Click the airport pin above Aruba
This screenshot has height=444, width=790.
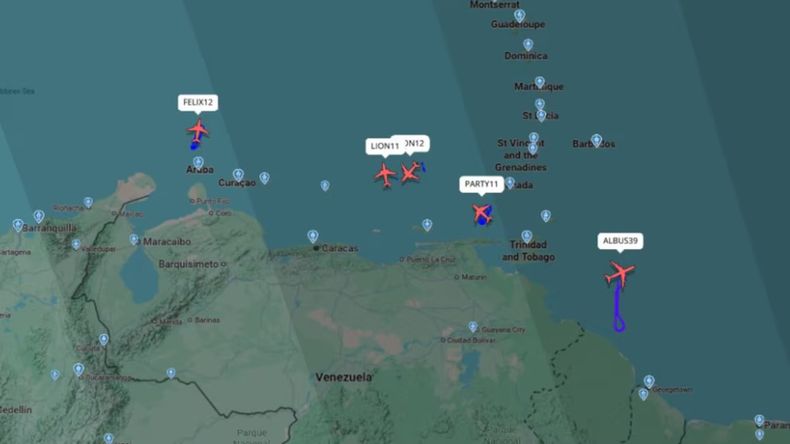[x=199, y=162]
